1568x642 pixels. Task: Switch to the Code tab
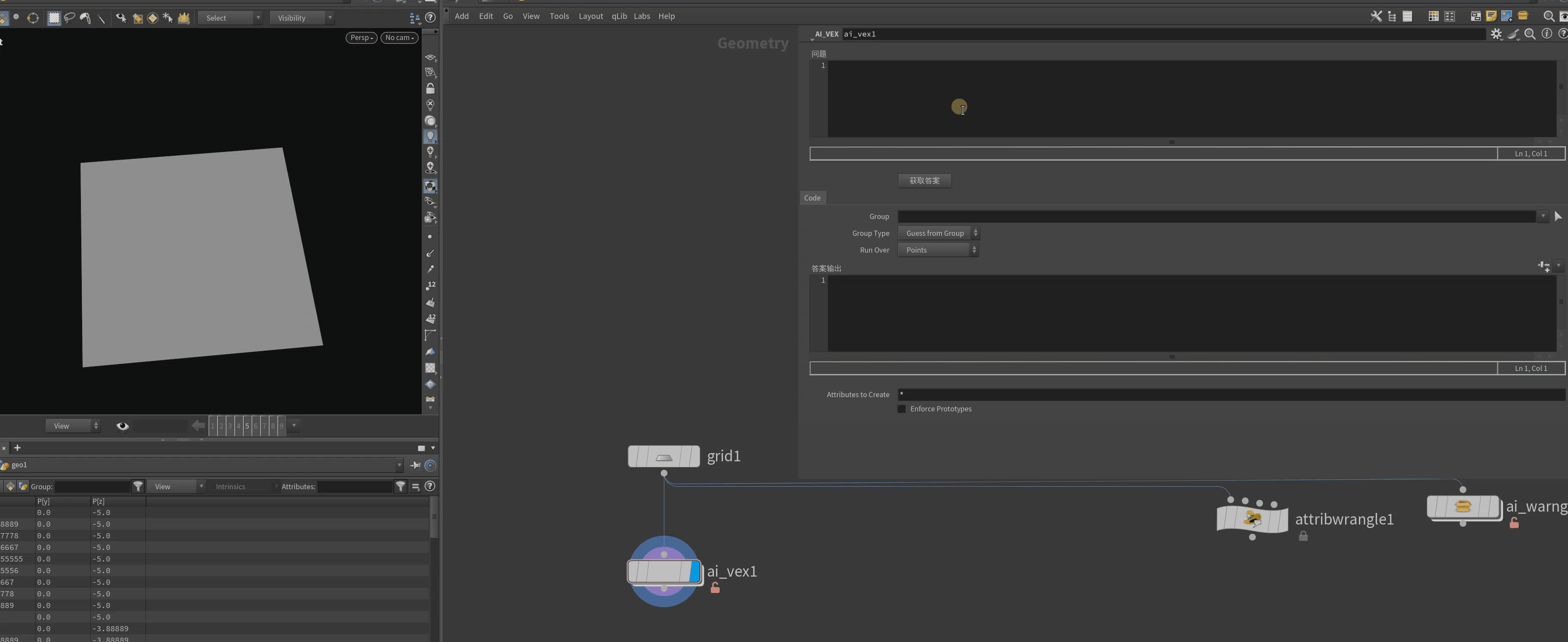pyautogui.click(x=812, y=198)
